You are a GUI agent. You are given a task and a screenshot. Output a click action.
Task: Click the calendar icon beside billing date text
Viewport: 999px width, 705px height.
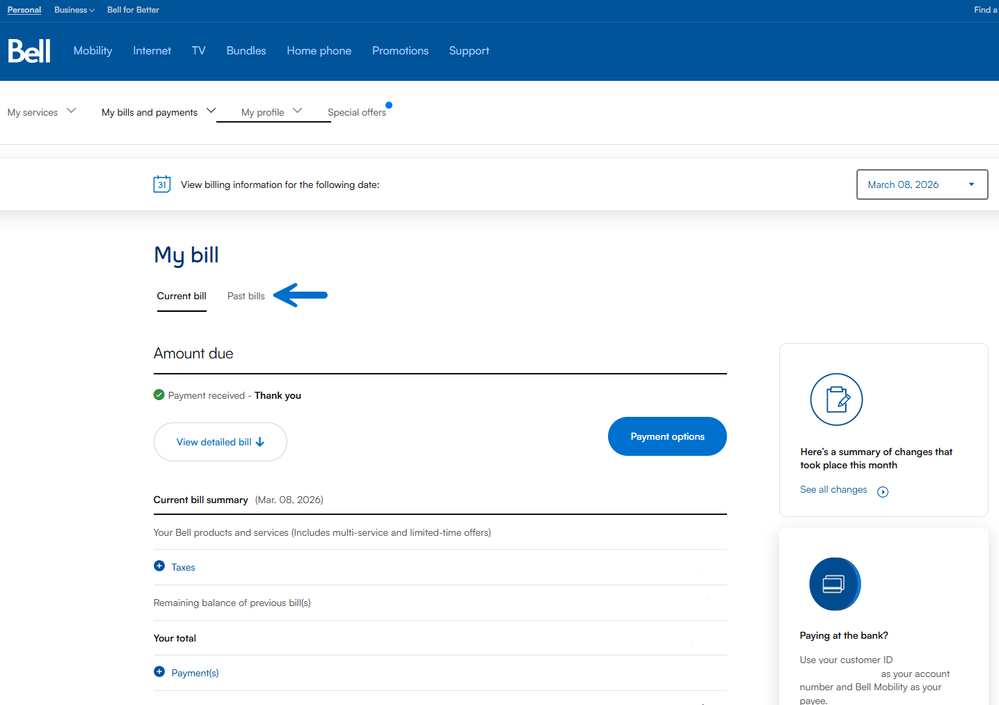[x=162, y=184]
